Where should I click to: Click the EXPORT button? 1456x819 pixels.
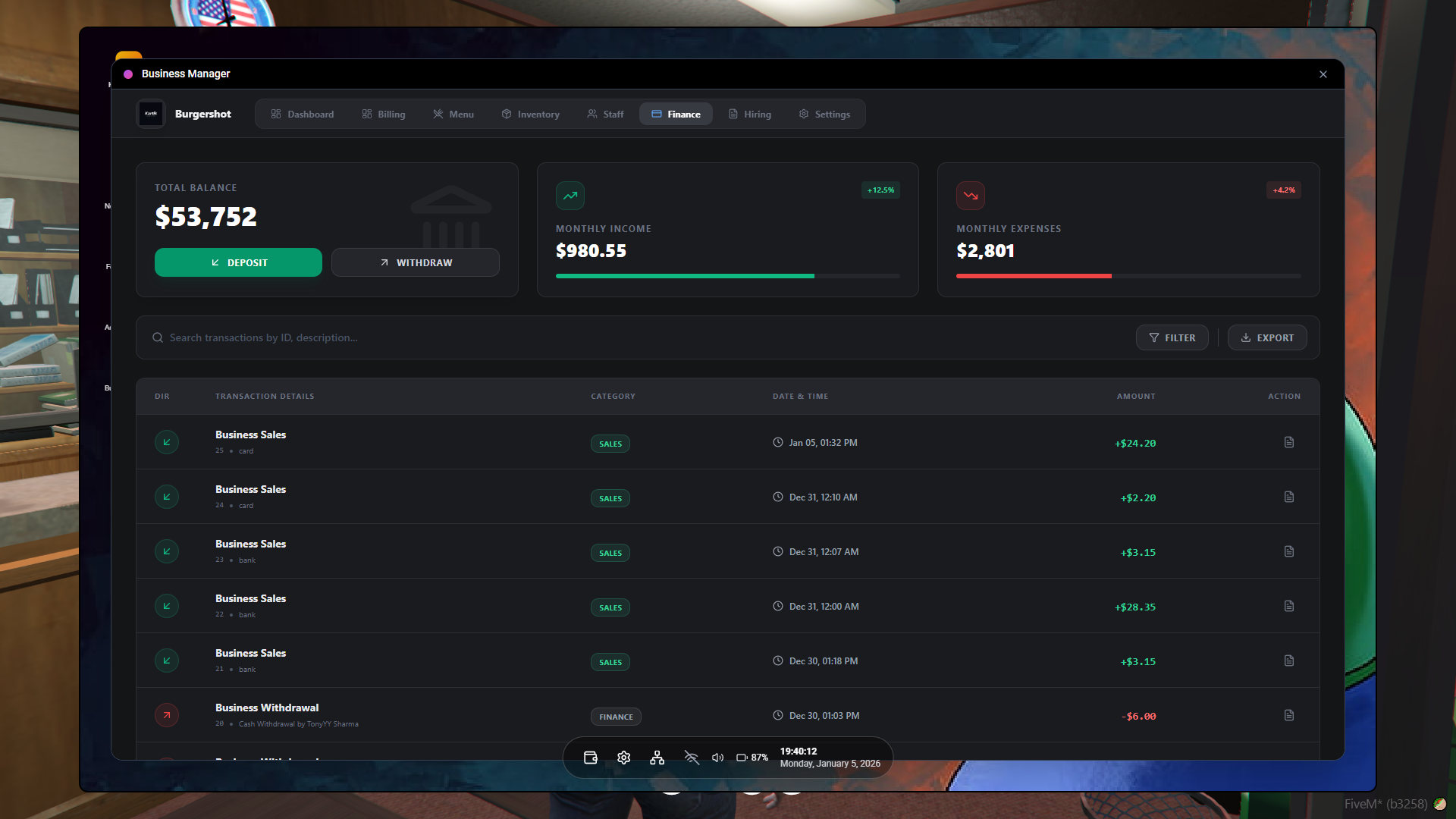point(1266,337)
